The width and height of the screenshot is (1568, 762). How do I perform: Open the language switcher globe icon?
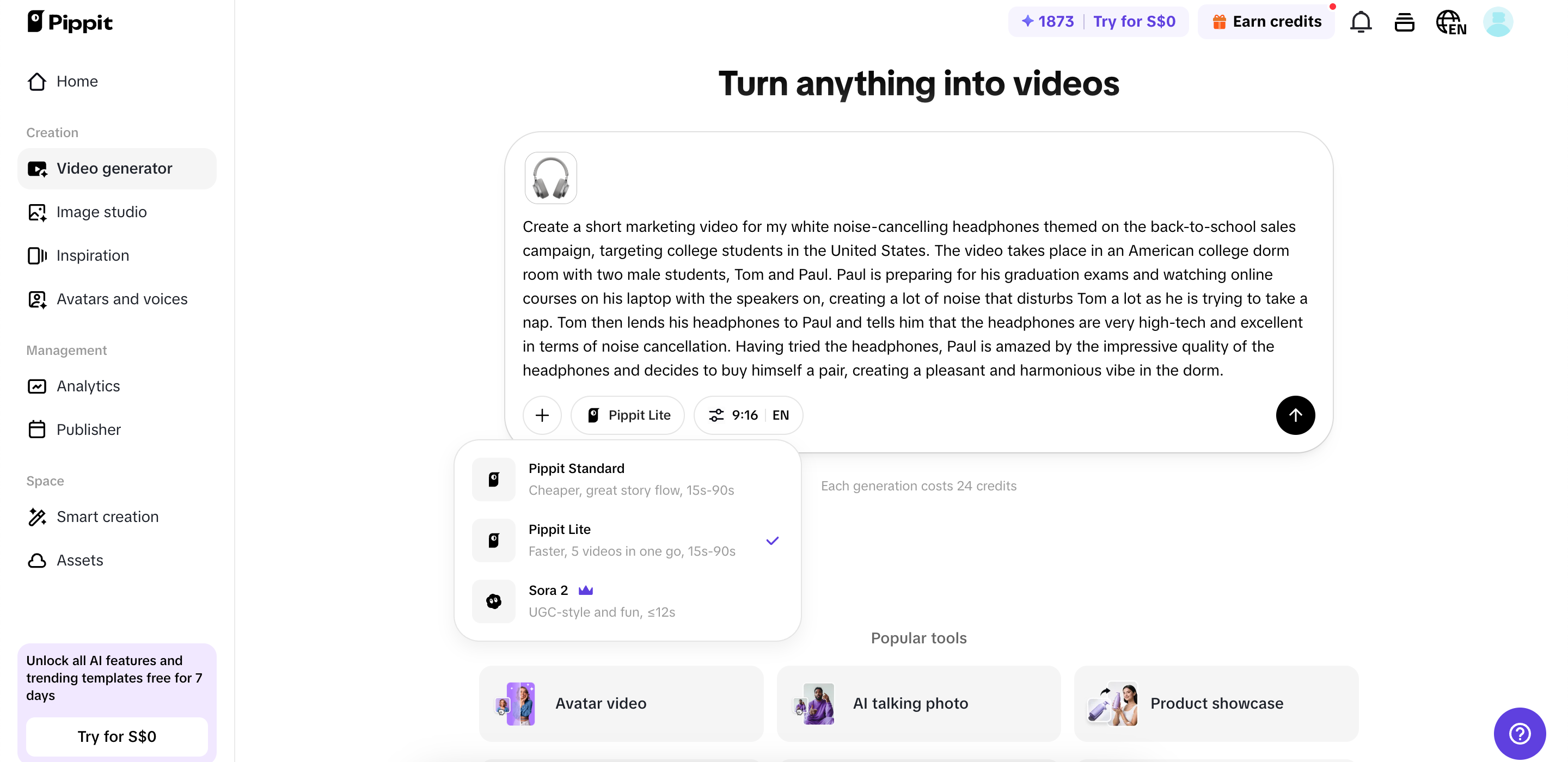pos(1450,21)
